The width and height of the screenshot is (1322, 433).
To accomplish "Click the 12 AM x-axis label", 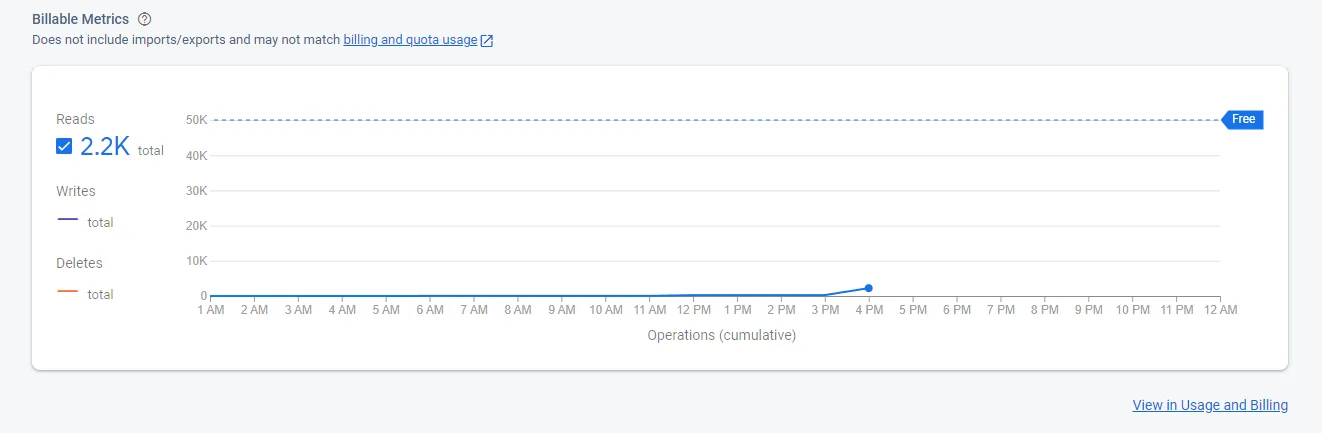I will coord(1220,310).
